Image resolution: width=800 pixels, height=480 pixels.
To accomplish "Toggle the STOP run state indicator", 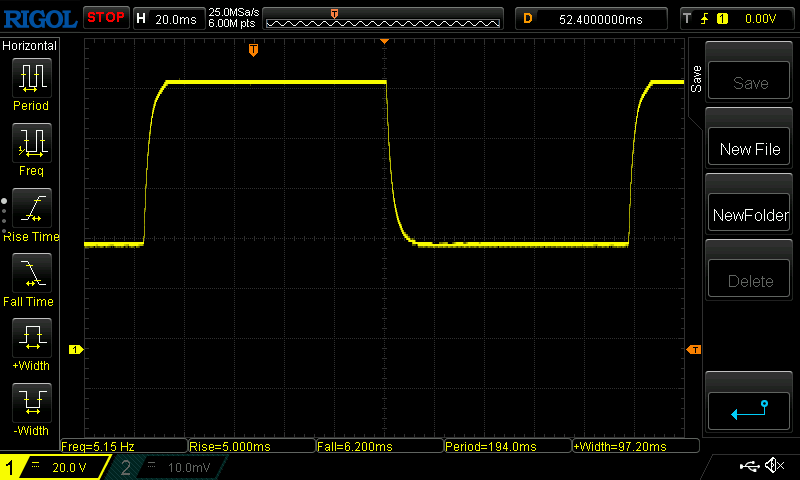I will (x=105, y=17).
